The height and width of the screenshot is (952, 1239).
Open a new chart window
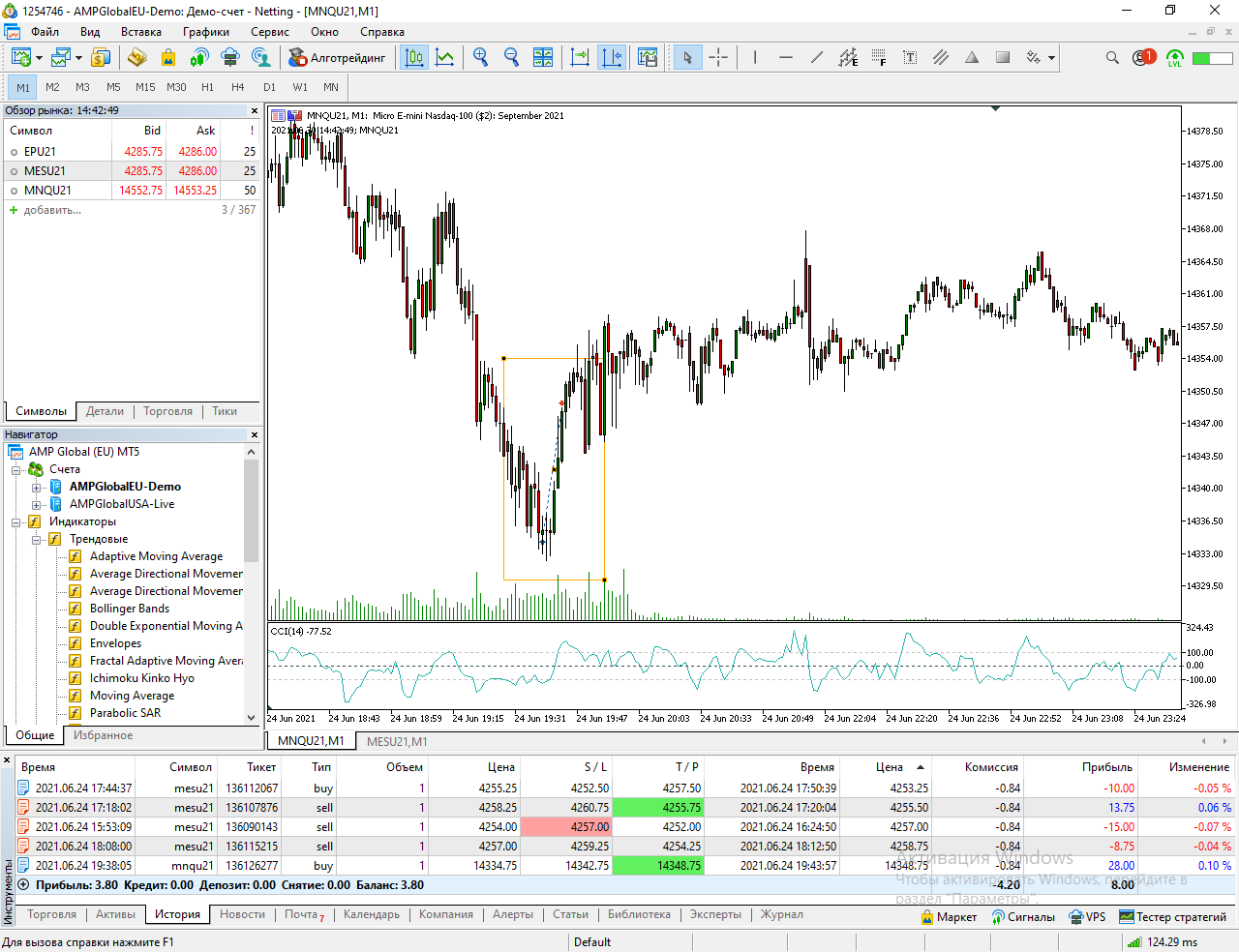tap(20, 58)
